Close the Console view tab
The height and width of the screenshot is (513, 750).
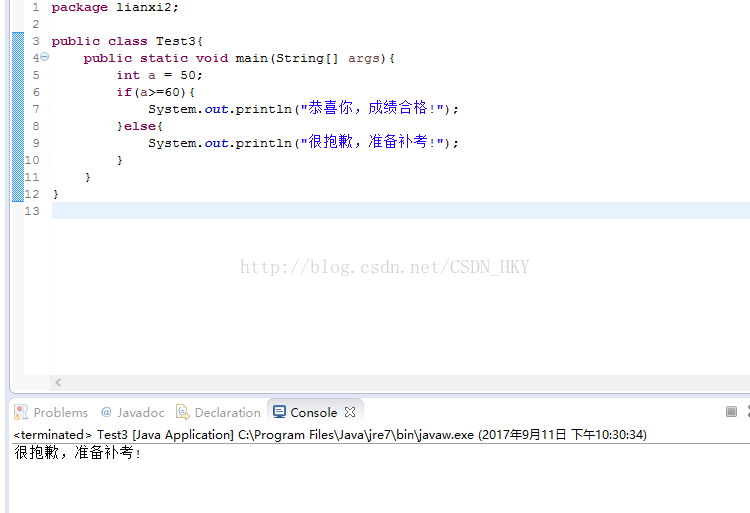coord(350,412)
